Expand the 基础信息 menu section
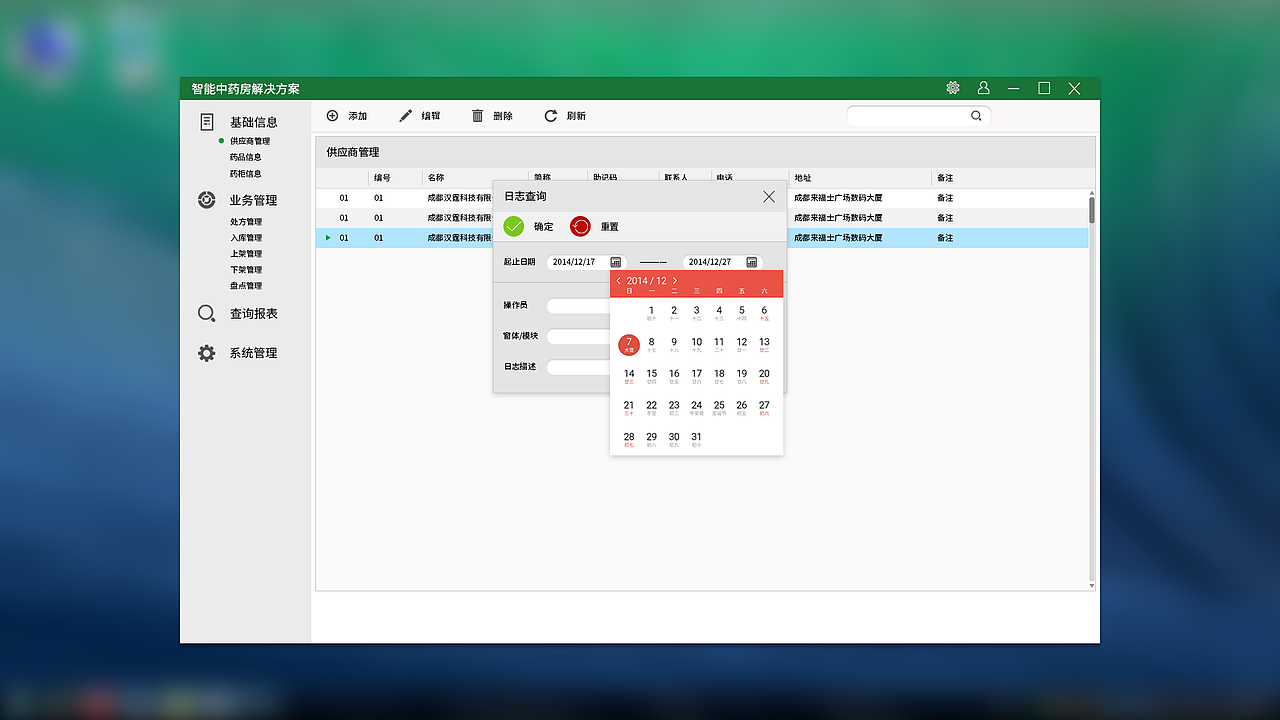Viewport: 1280px width, 720px height. click(x=254, y=122)
